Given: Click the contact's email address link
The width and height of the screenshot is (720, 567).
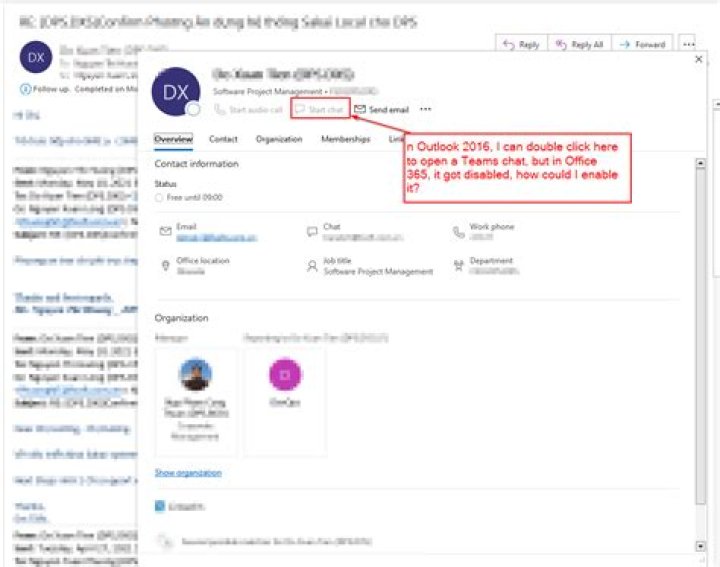Looking at the screenshot, I should pyautogui.click(x=216, y=238).
